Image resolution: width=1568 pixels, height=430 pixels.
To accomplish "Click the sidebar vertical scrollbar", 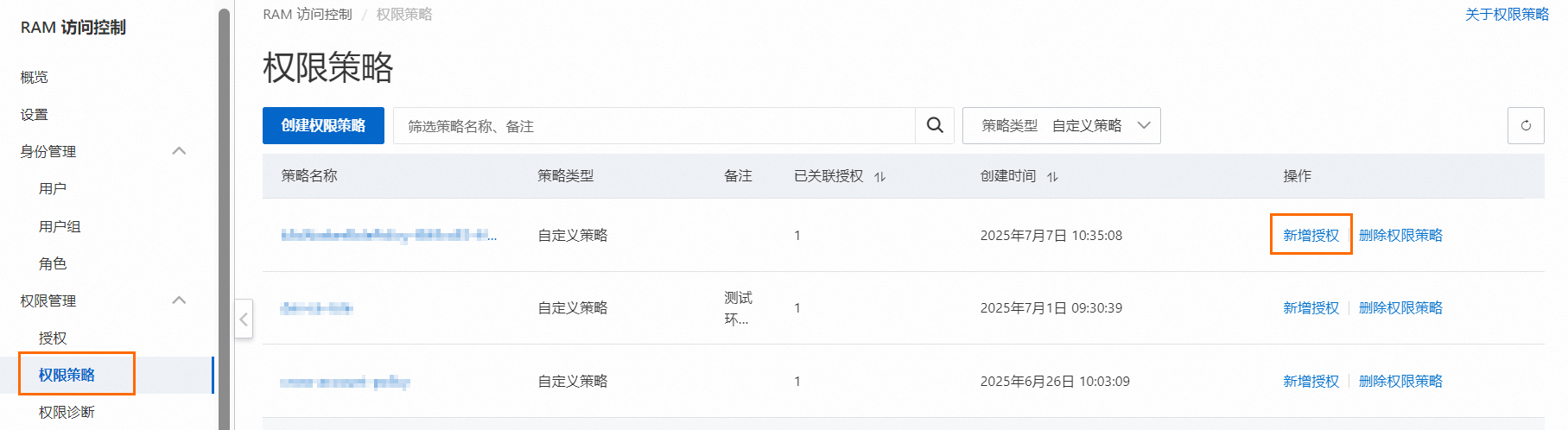I will [x=225, y=216].
